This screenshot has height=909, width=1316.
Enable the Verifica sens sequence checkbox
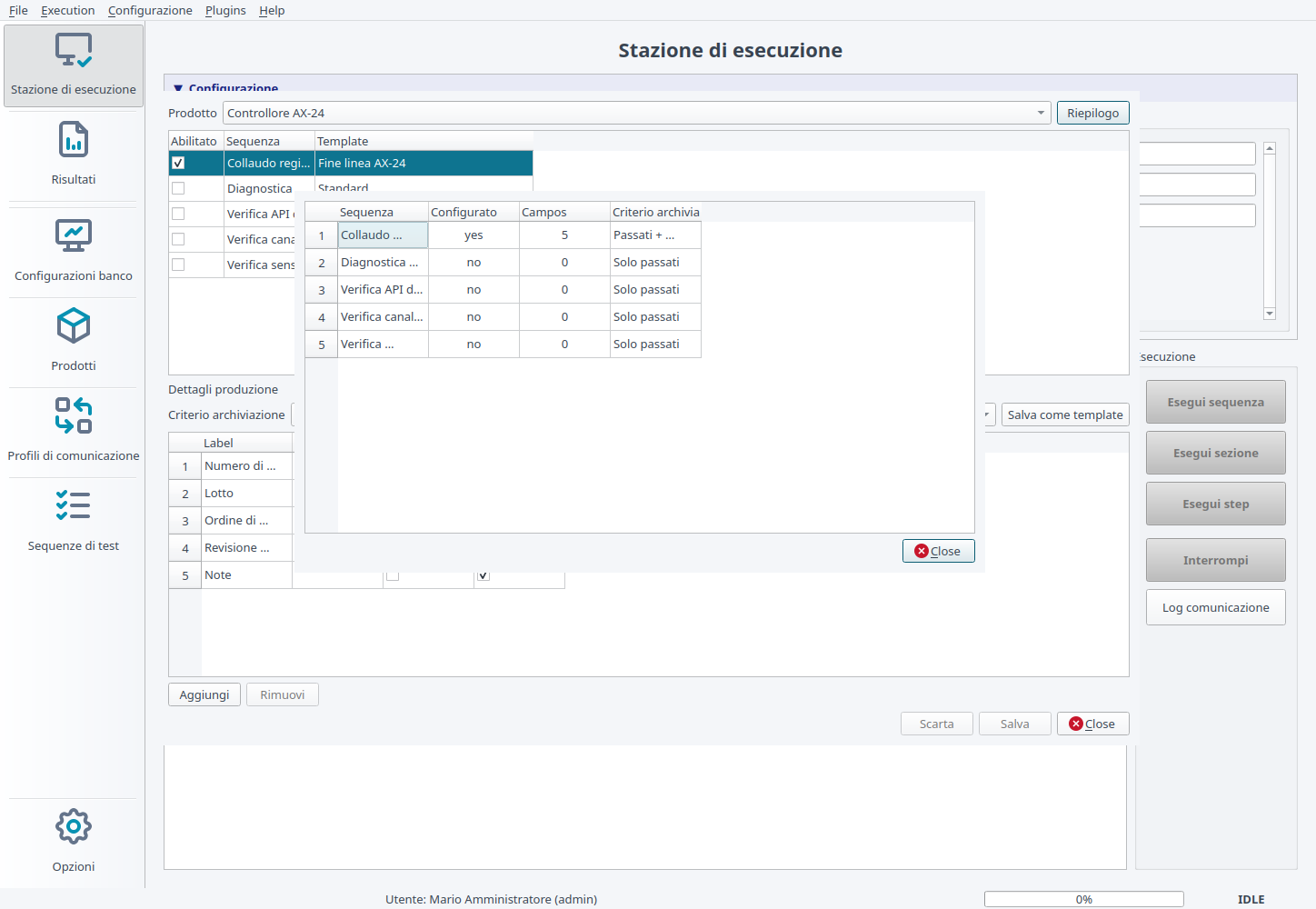click(x=178, y=265)
